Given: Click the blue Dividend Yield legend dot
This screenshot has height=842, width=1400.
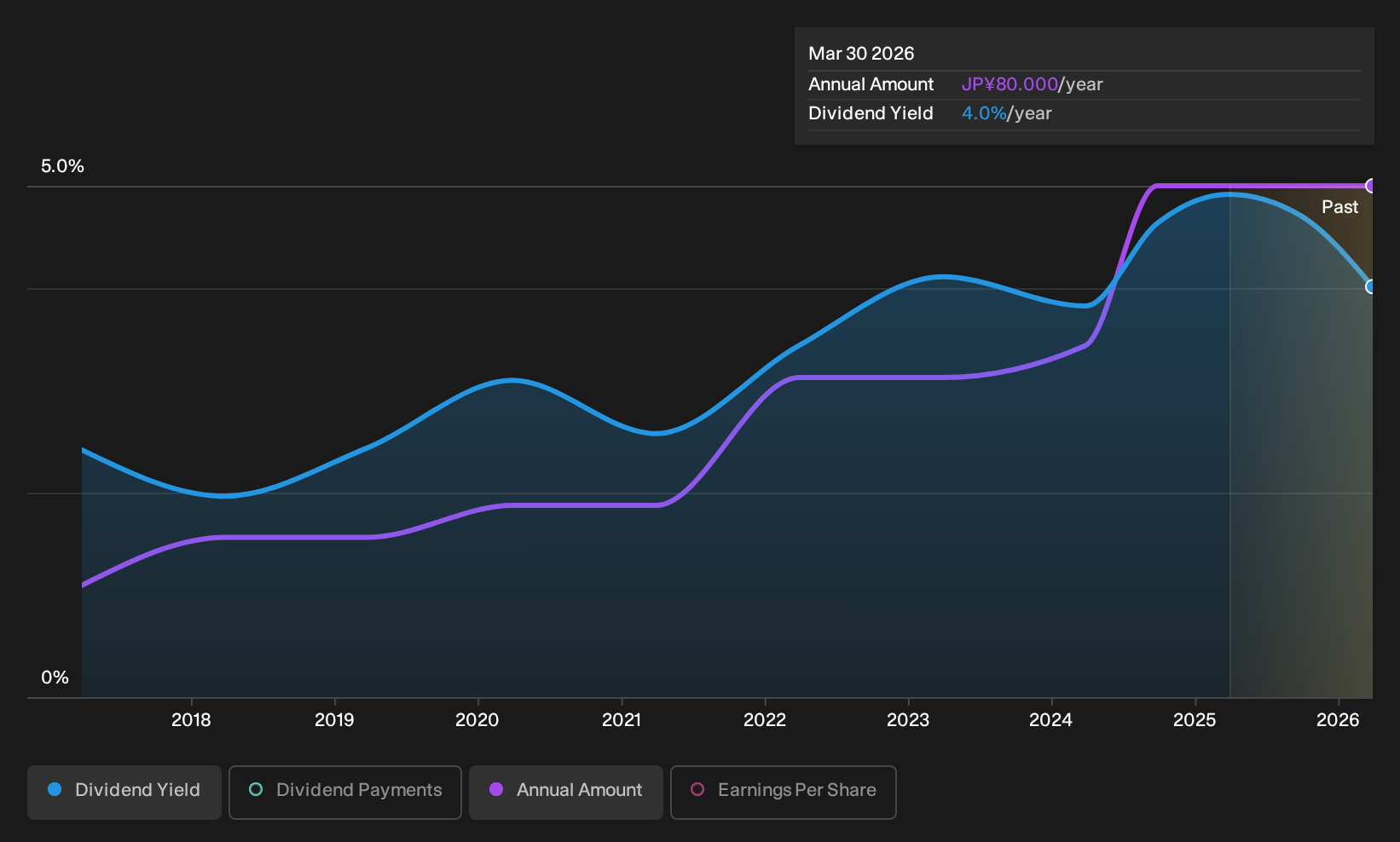Looking at the screenshot, I should point(55,790).
